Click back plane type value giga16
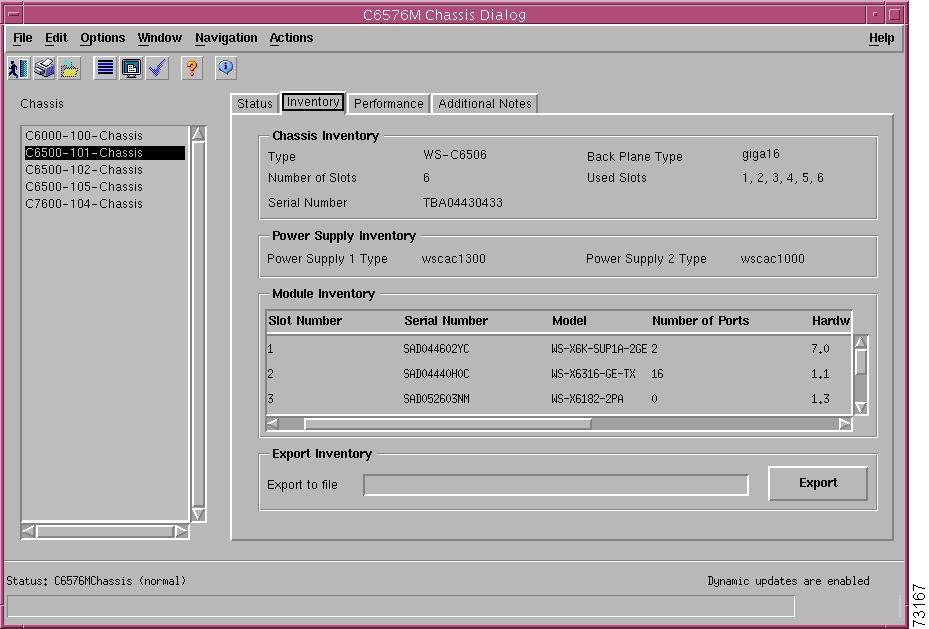 click(x=761, y=155)
